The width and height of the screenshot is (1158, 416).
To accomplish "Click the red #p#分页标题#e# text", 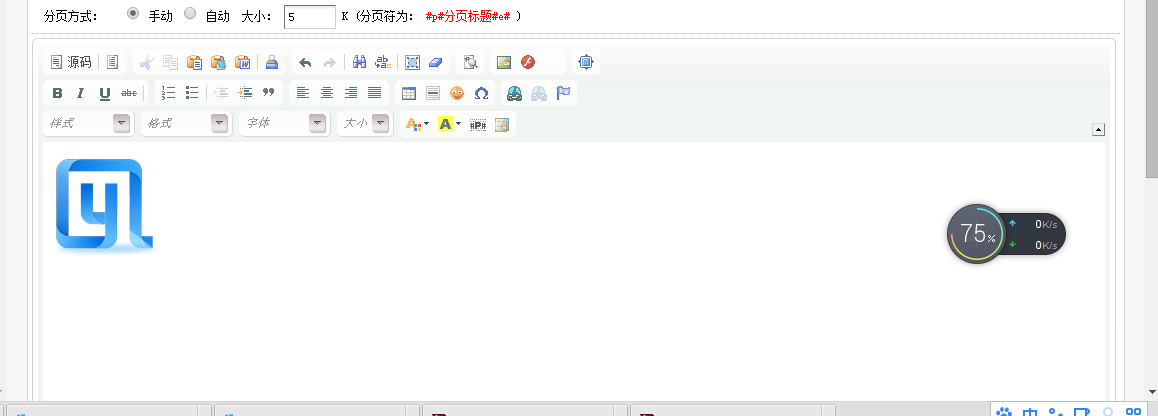I will 468,16.
